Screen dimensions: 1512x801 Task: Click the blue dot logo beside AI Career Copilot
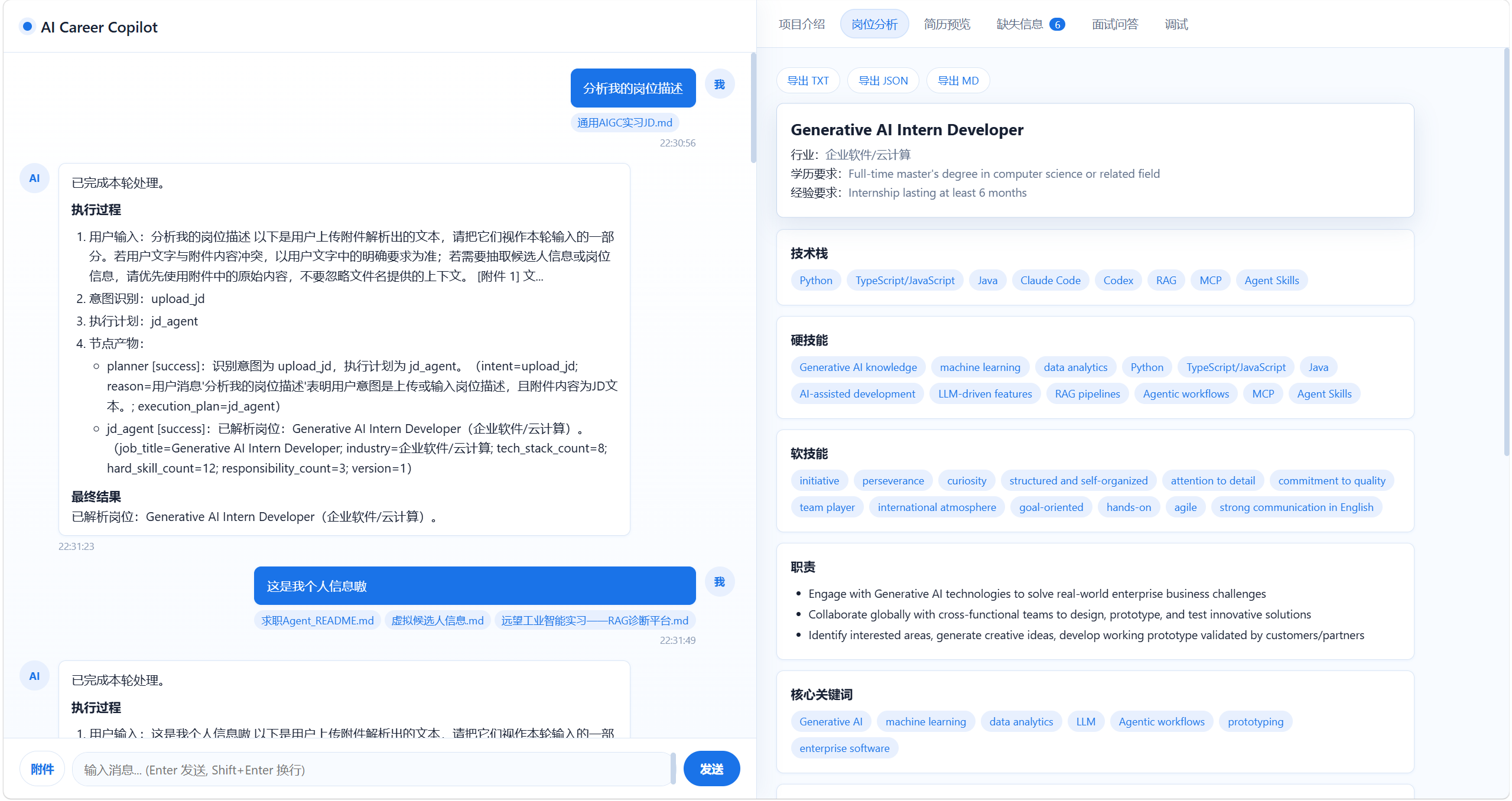[27, 27]
